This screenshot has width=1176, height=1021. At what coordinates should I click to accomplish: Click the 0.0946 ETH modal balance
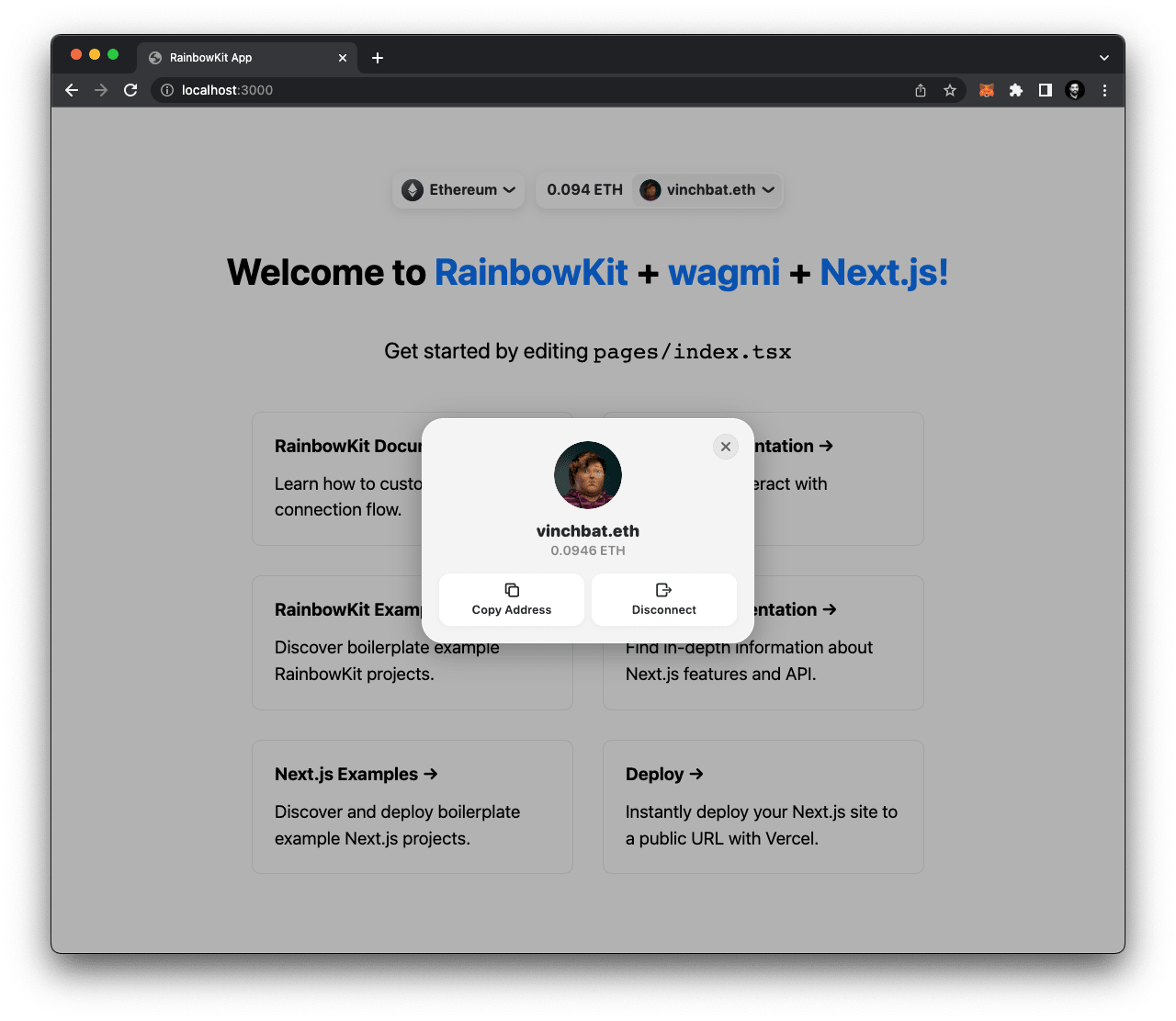tap(588, 550)
